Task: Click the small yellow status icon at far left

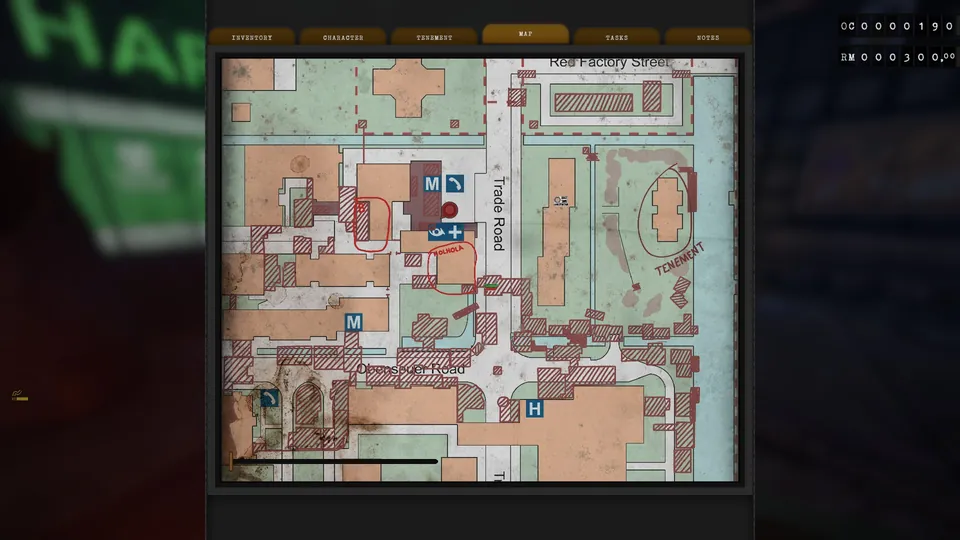Action: [20, 396]
